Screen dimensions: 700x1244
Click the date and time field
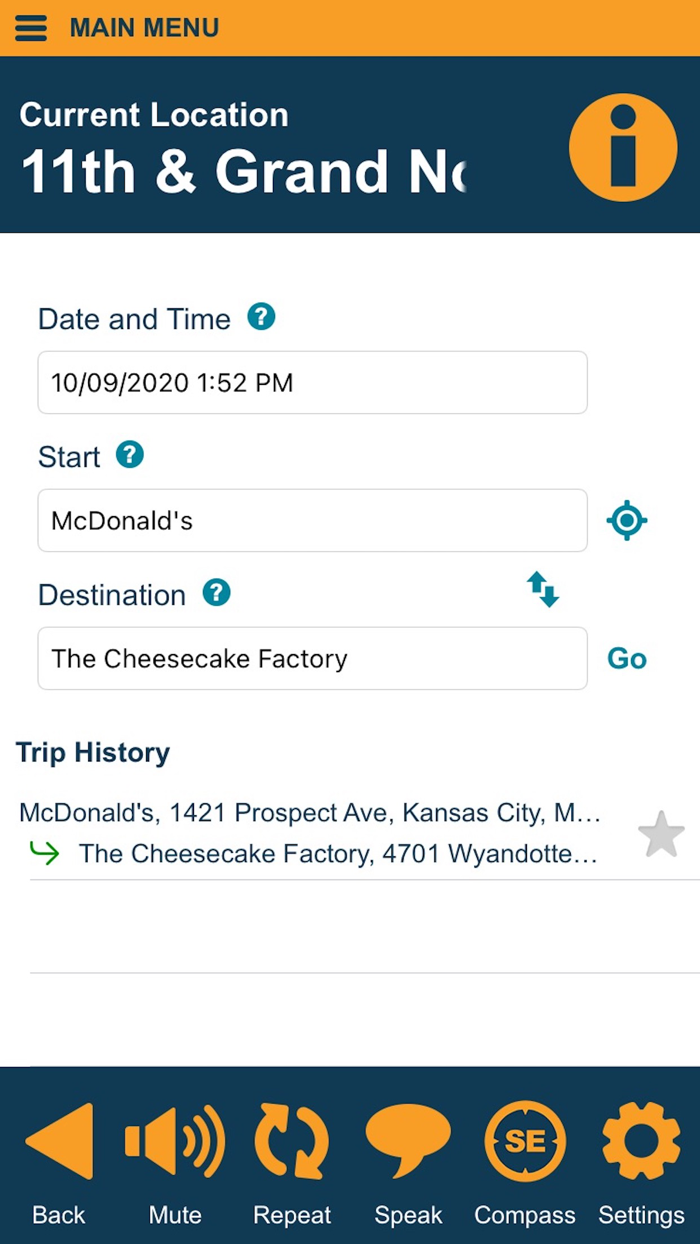coord(312,382)
